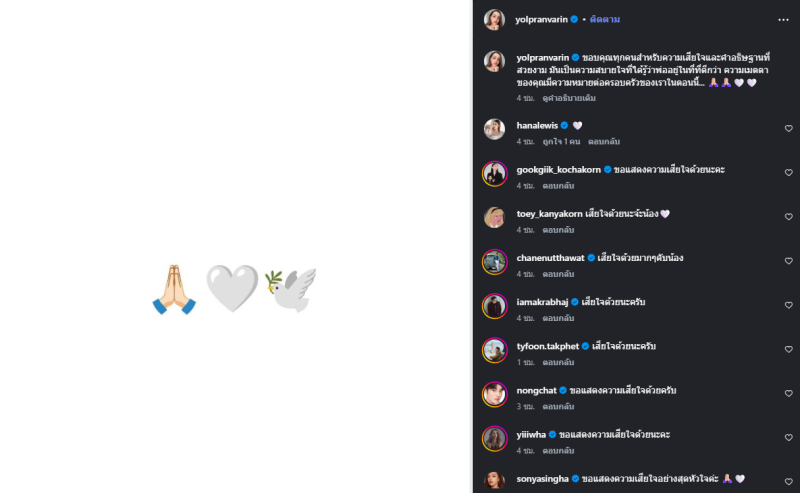Open toey_kanyakorn's profile avatar
The image size is (800, 493).
494,217
